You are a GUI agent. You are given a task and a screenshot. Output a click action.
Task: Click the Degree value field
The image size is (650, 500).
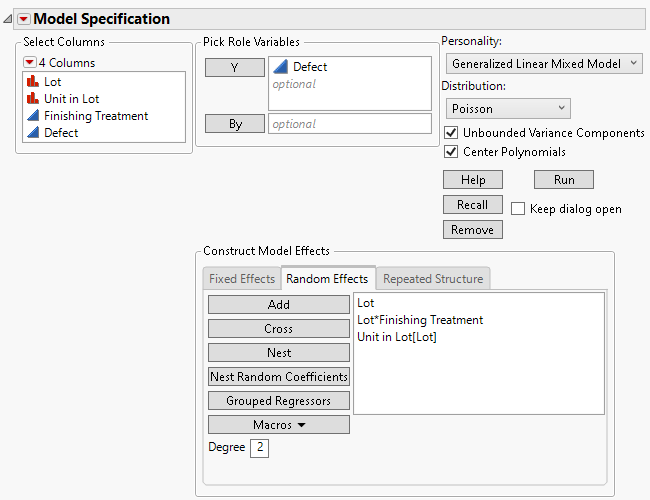pyautogui.click(x=259, y=448)
